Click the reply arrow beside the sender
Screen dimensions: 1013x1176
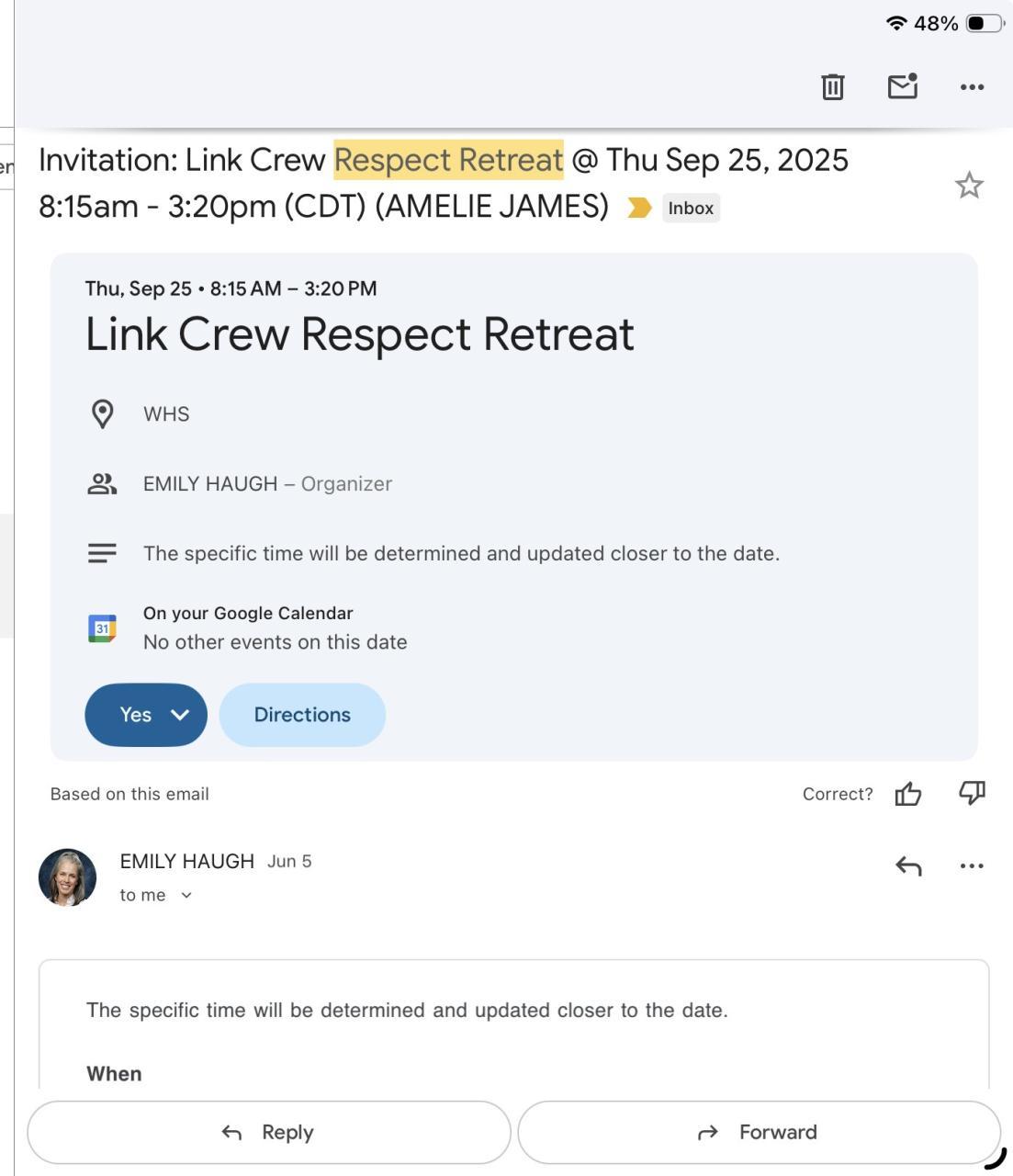(908, 865)
